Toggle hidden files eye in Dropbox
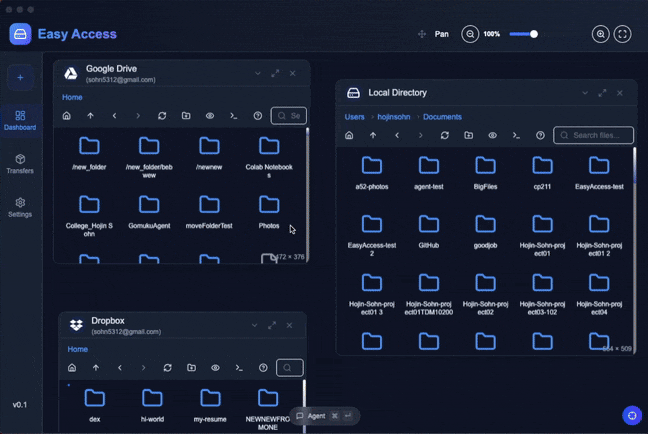This screenshot has height=434, width=648. point(215,367)
